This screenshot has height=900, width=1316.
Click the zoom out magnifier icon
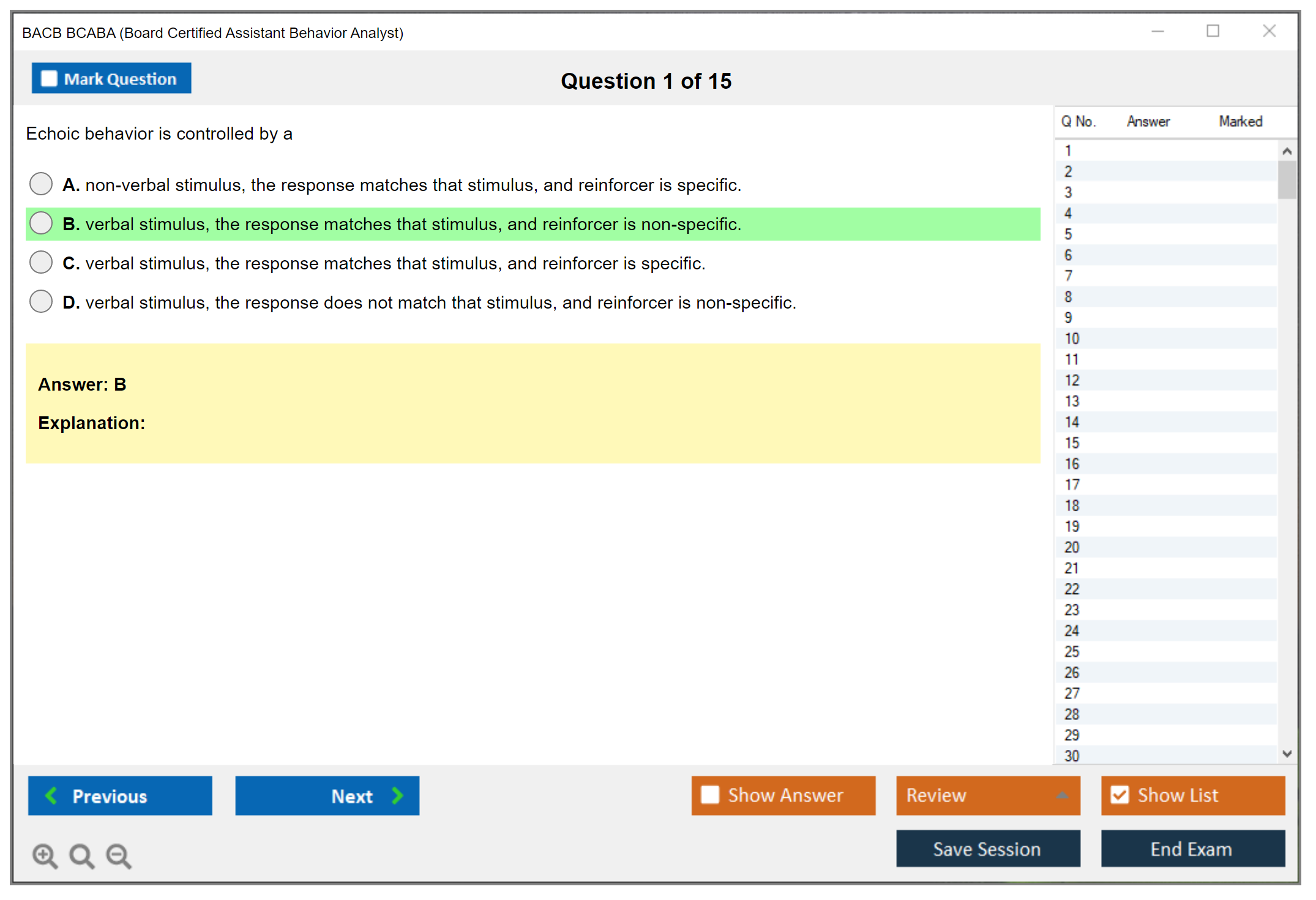pyautogui.click(x=118, y=855)
